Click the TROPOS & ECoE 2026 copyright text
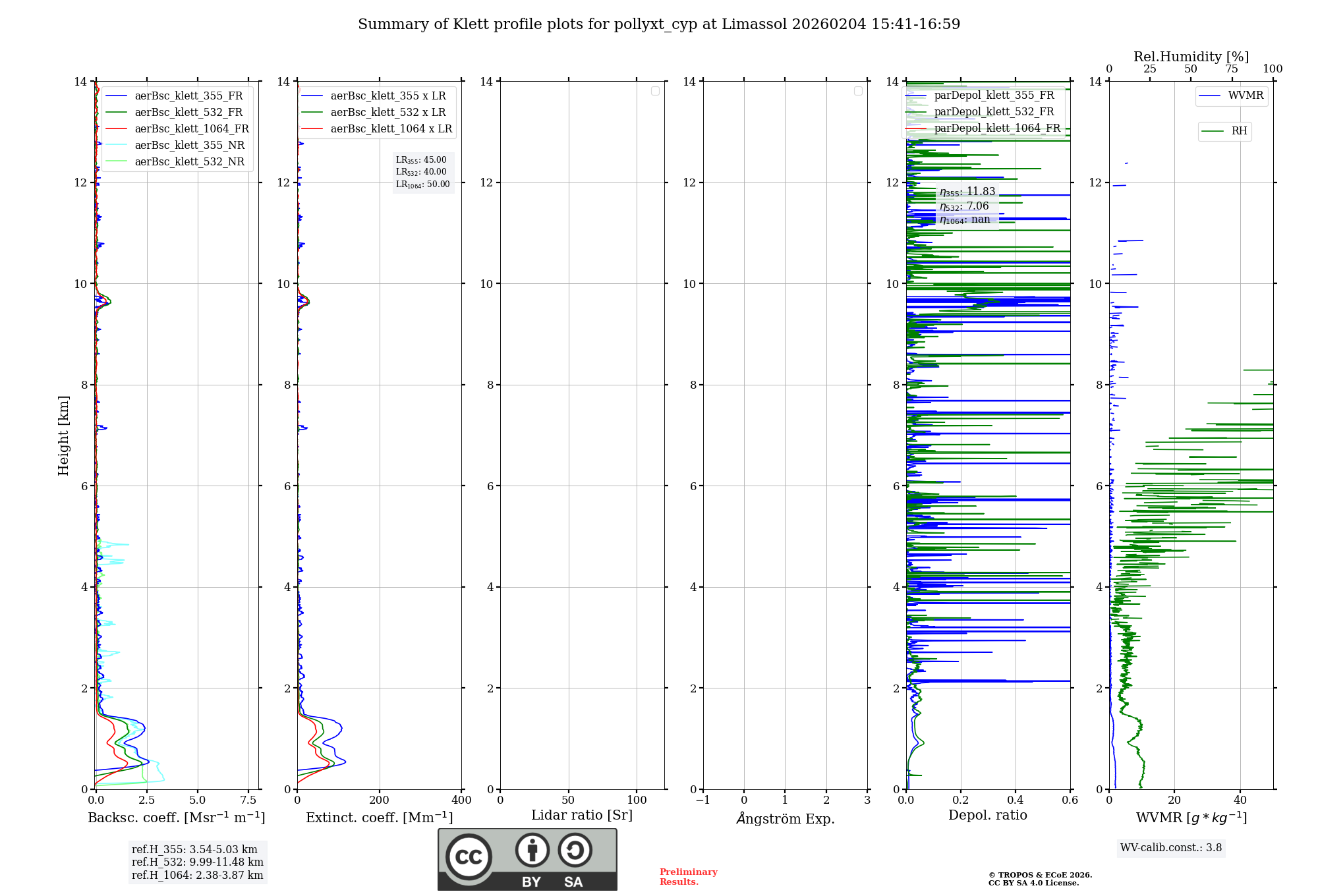 pyautogui.click(x=1041, y=875)
